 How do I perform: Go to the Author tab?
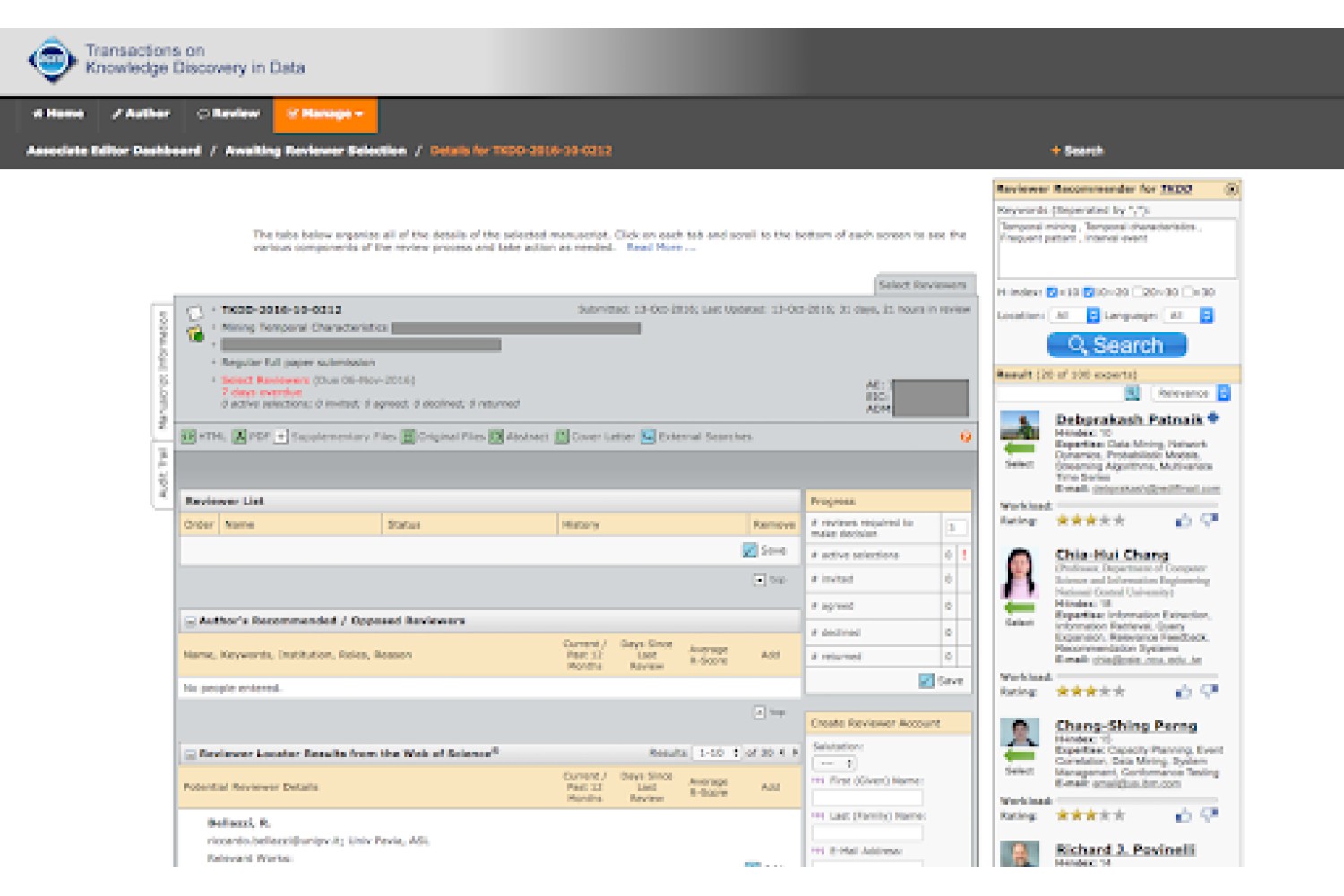tap(141, 114)
